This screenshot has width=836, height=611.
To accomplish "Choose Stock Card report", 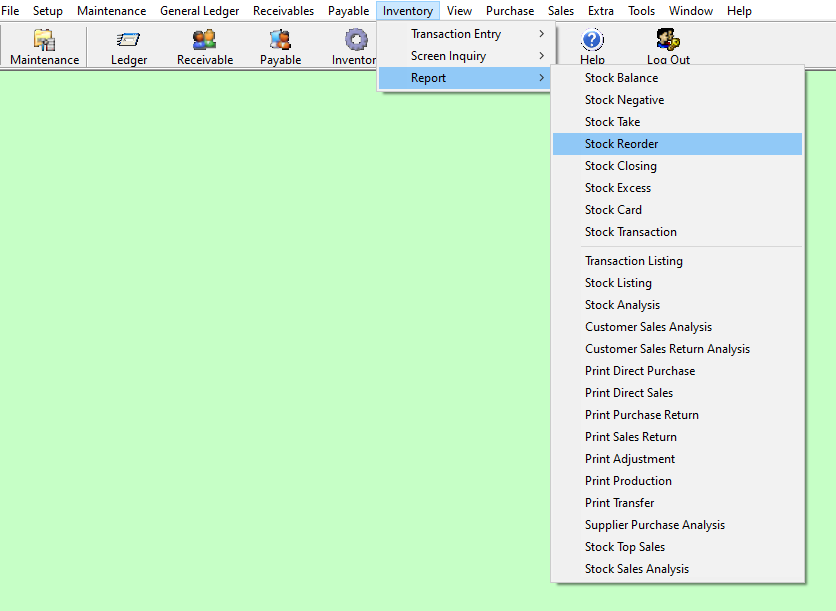I will (677, 210).
